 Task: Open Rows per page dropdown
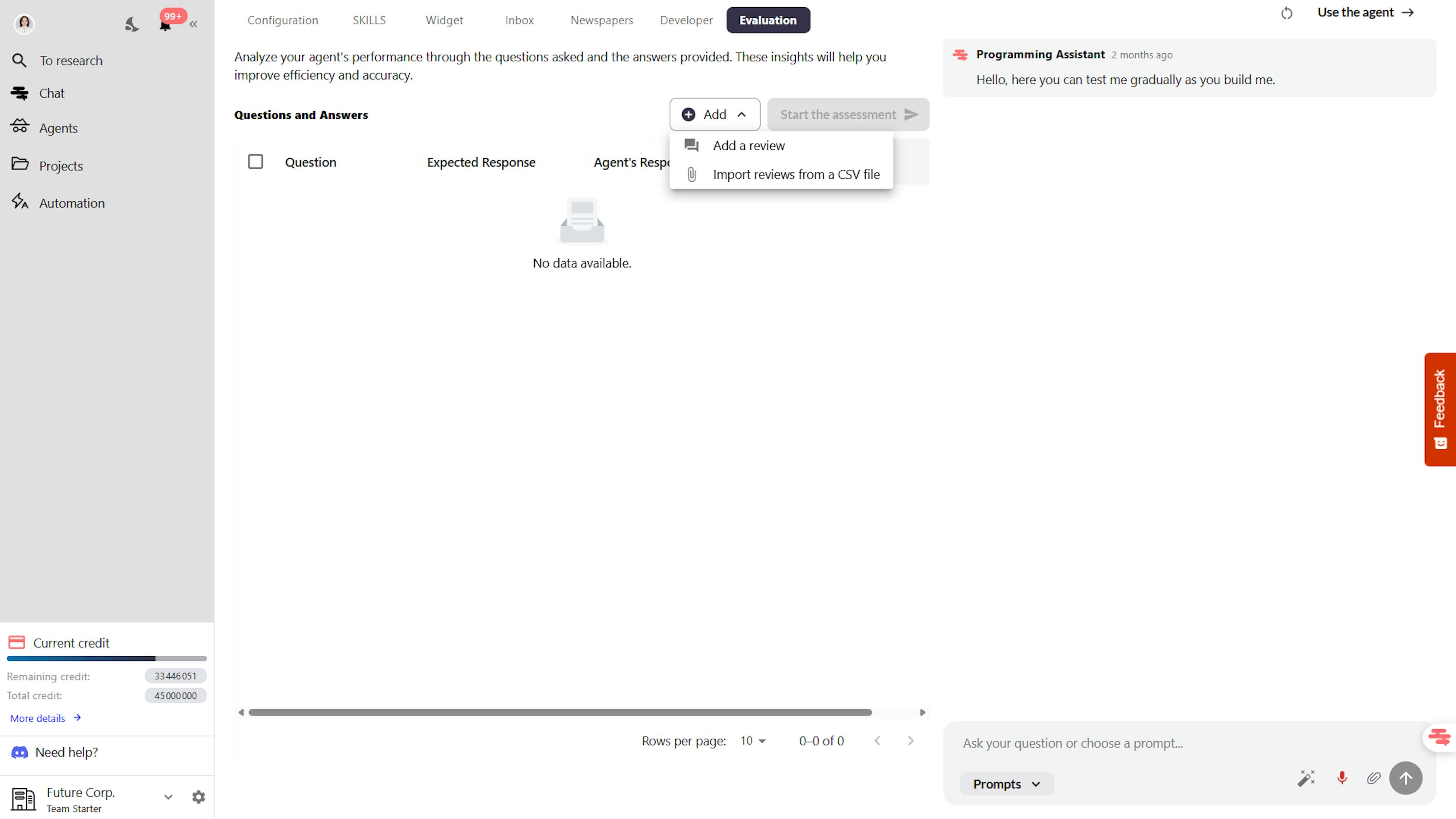click(753, 741)
